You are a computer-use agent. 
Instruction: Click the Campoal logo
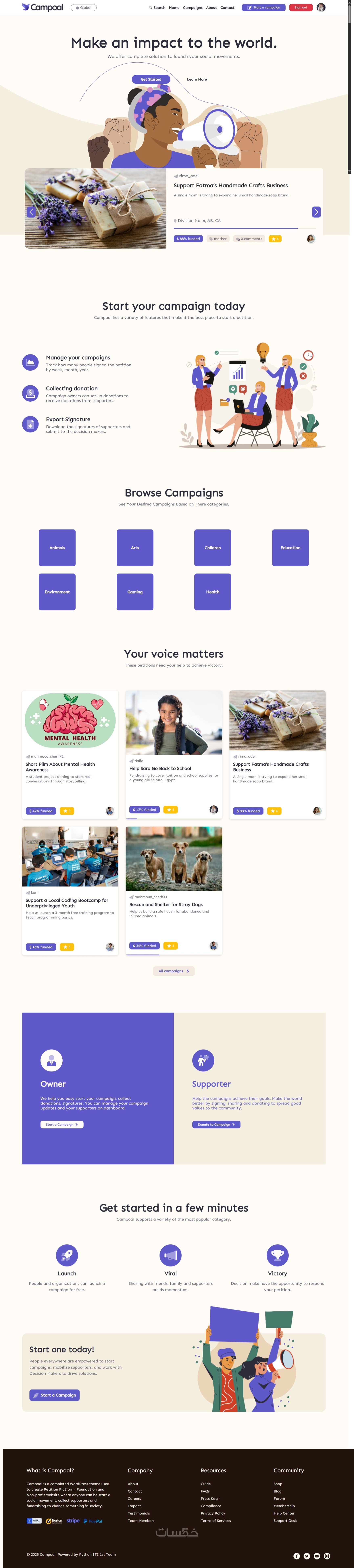[43, 7]
